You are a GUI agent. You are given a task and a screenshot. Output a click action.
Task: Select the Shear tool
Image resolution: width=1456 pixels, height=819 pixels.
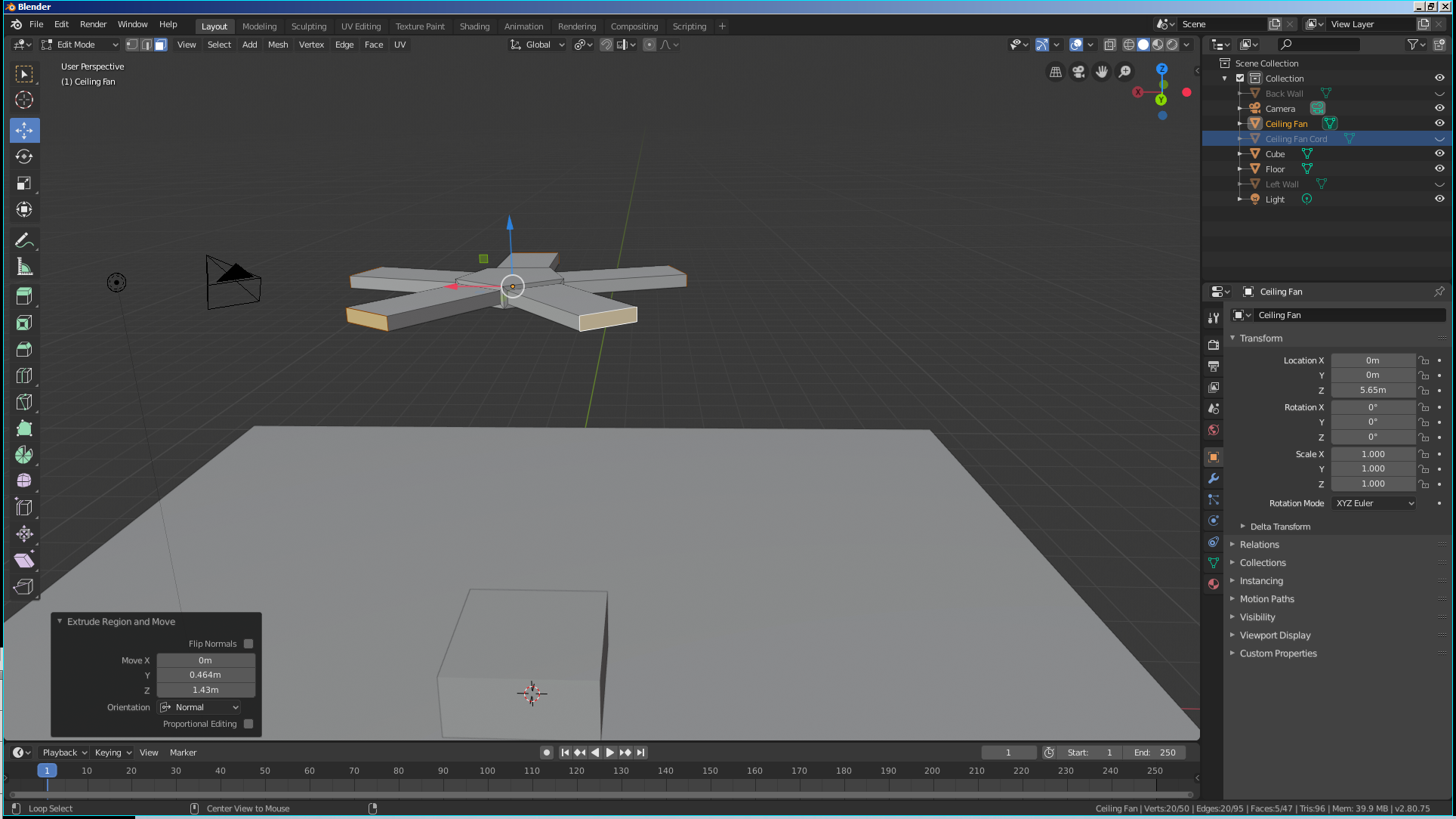[24, 560]
